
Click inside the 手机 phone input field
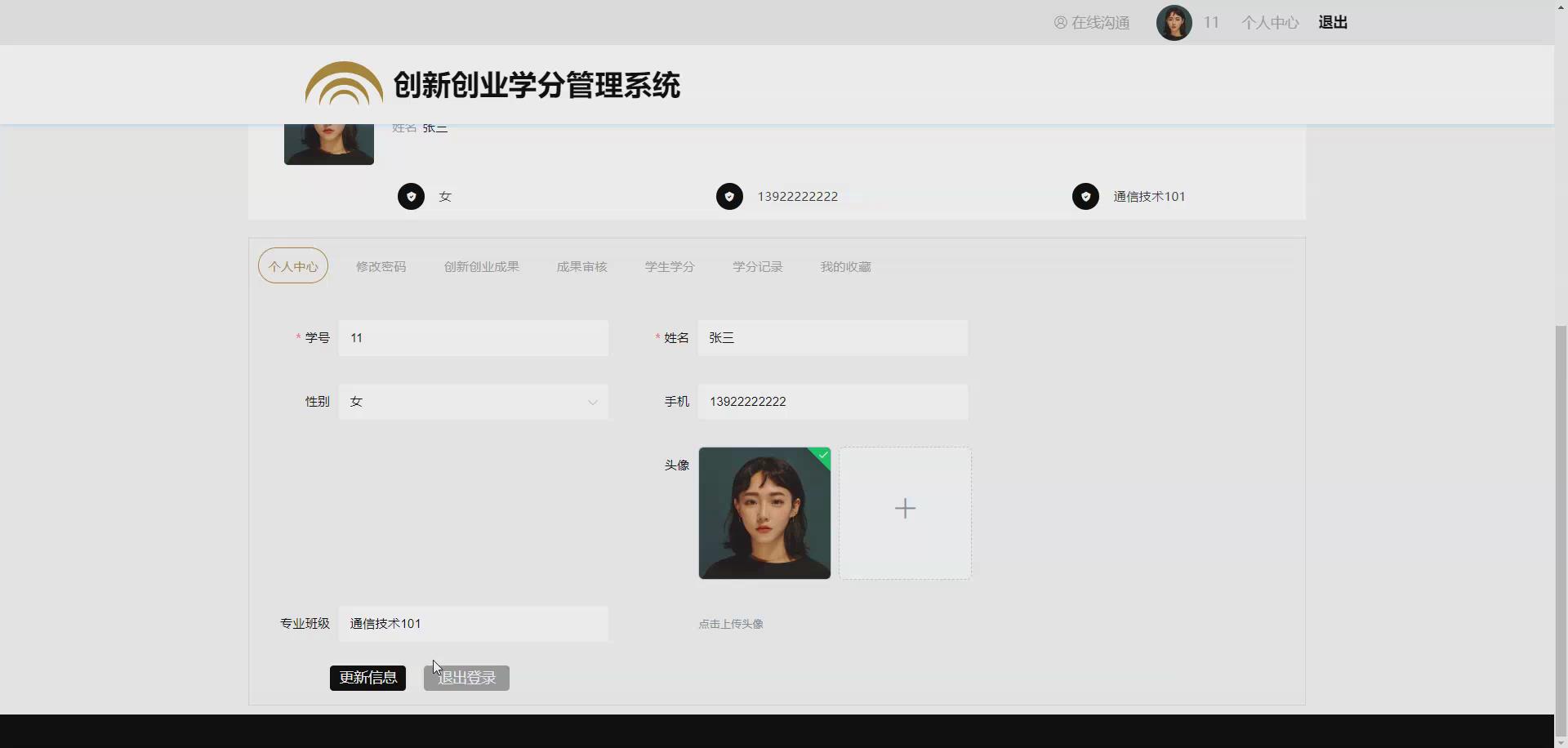point(831,401)
